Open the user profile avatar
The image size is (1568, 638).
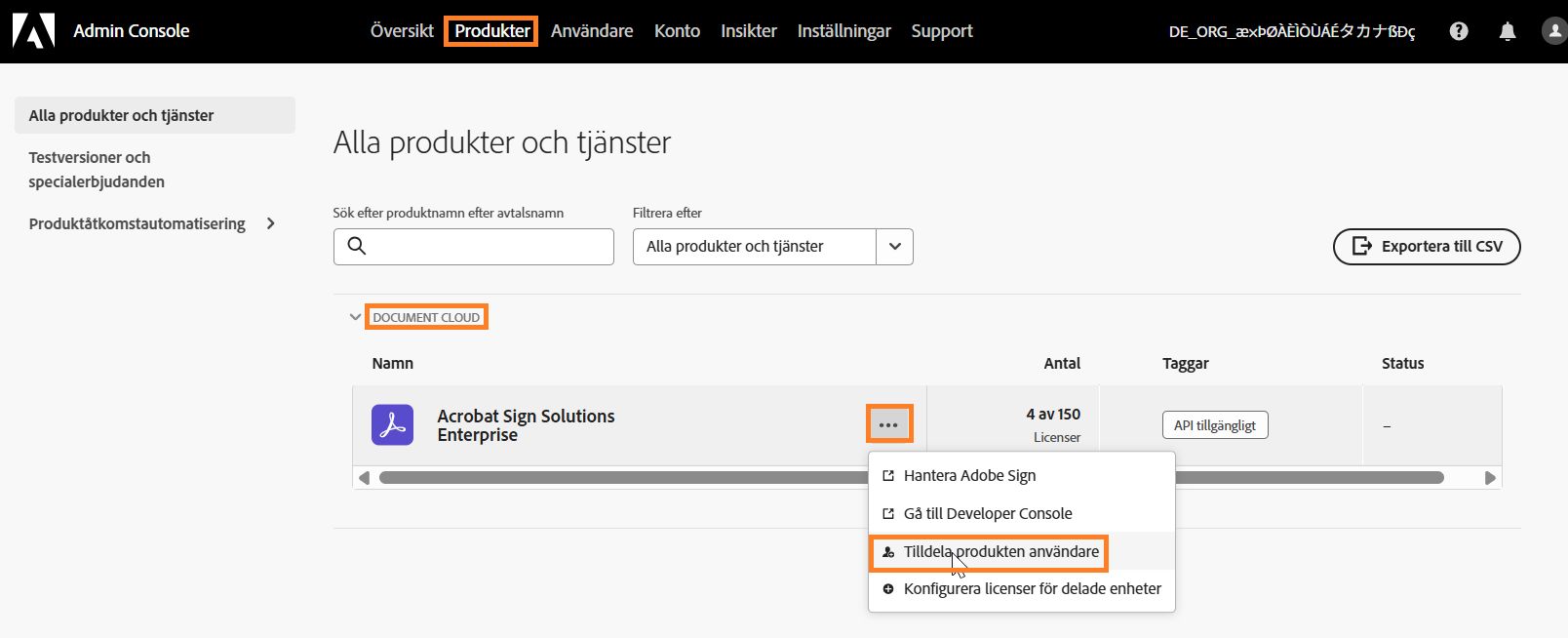tap(1554, 31)
